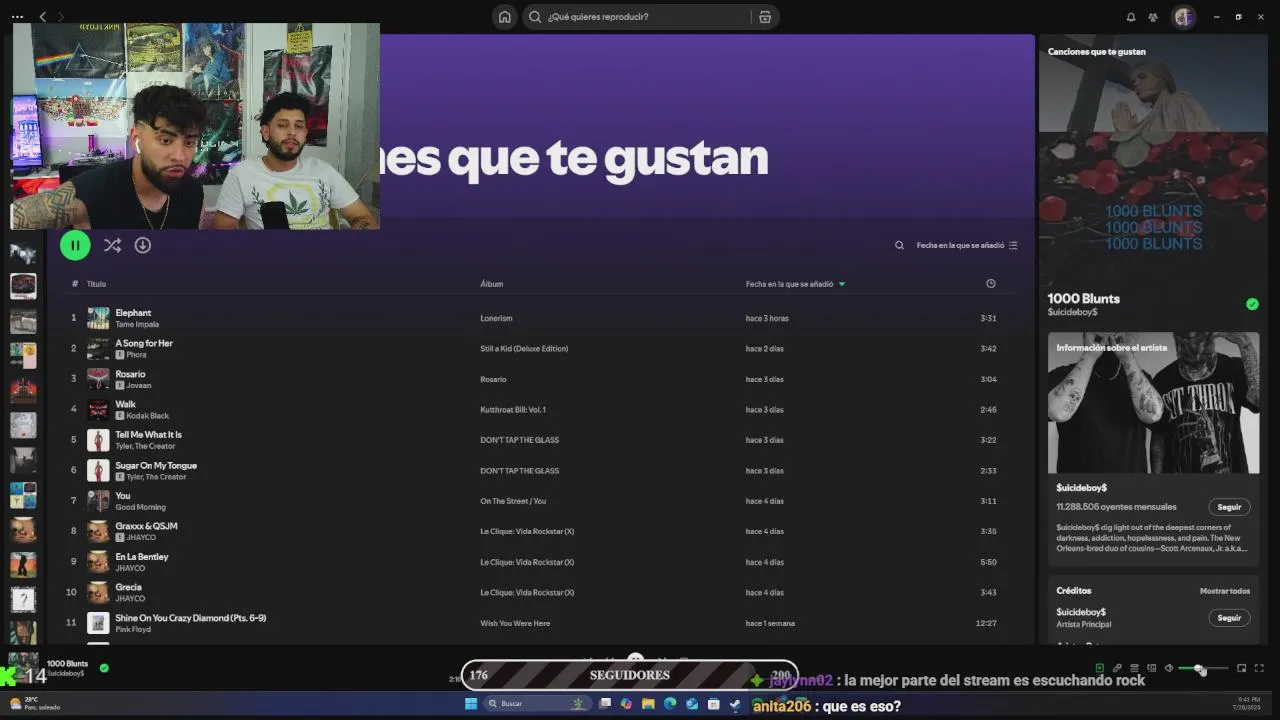
Task: Open Copilot icon in taskbar
Action: [626, 704]
